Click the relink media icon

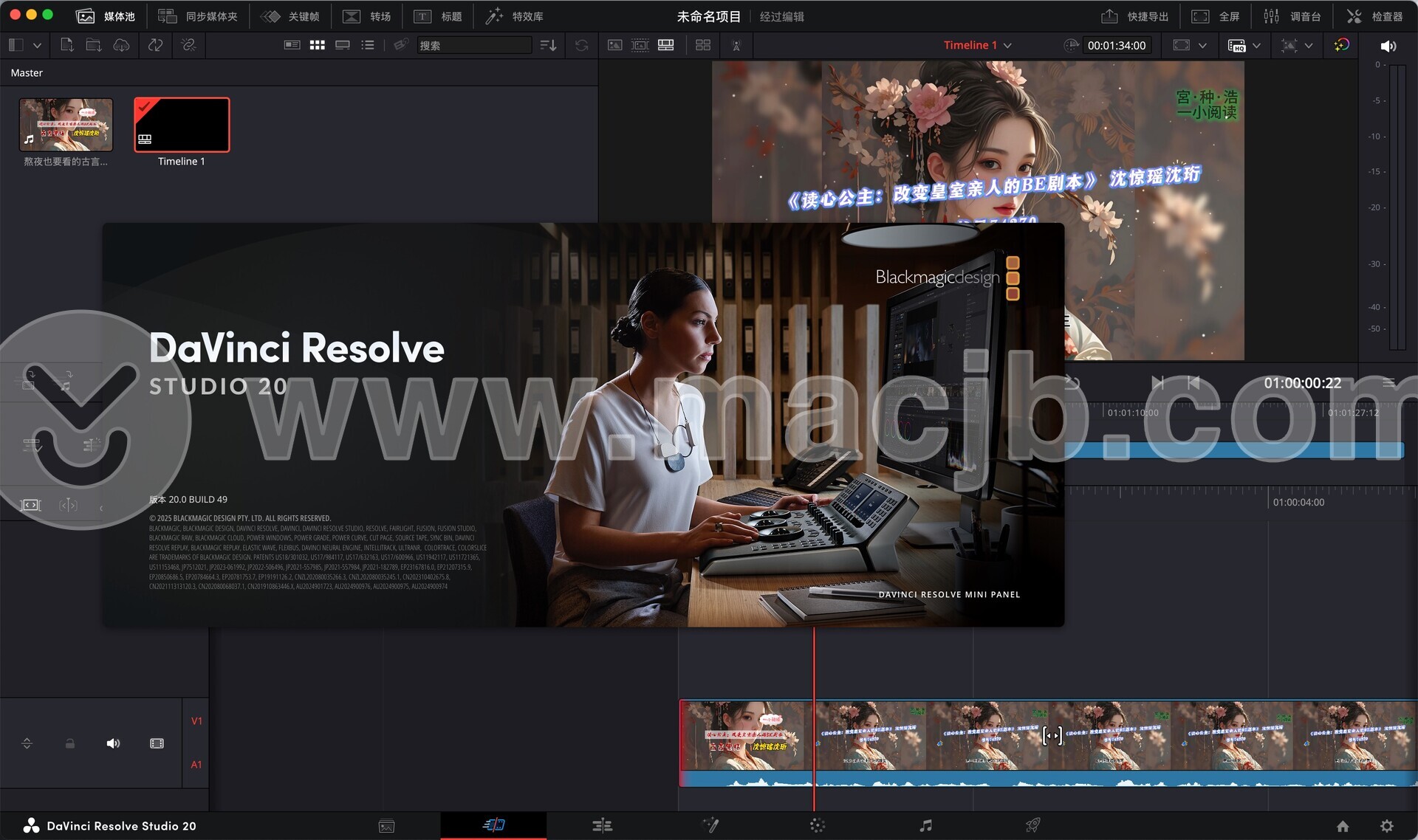[x=188, y=45]
